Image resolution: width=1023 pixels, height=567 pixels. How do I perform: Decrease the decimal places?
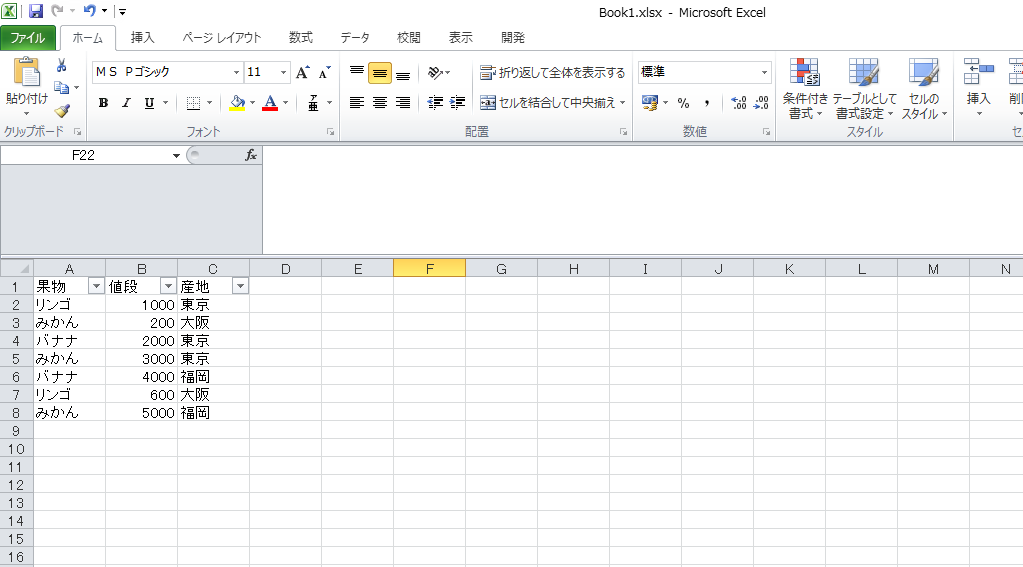761,103
